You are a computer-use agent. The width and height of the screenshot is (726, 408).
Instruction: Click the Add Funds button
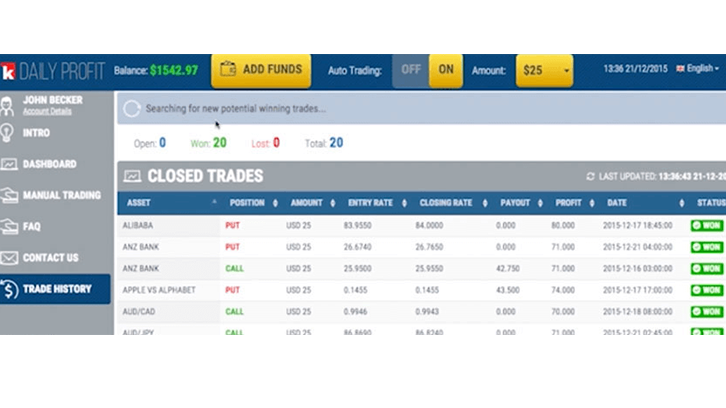click(261, 70)
